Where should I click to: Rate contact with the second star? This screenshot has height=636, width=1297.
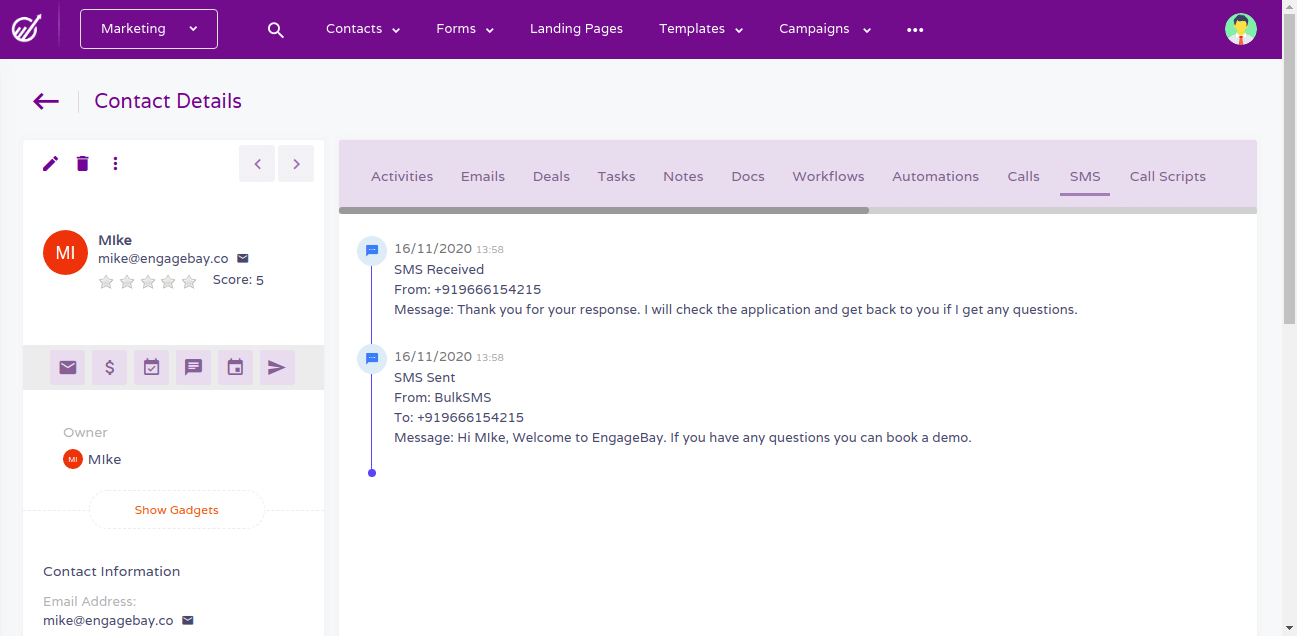coord(127,282)
